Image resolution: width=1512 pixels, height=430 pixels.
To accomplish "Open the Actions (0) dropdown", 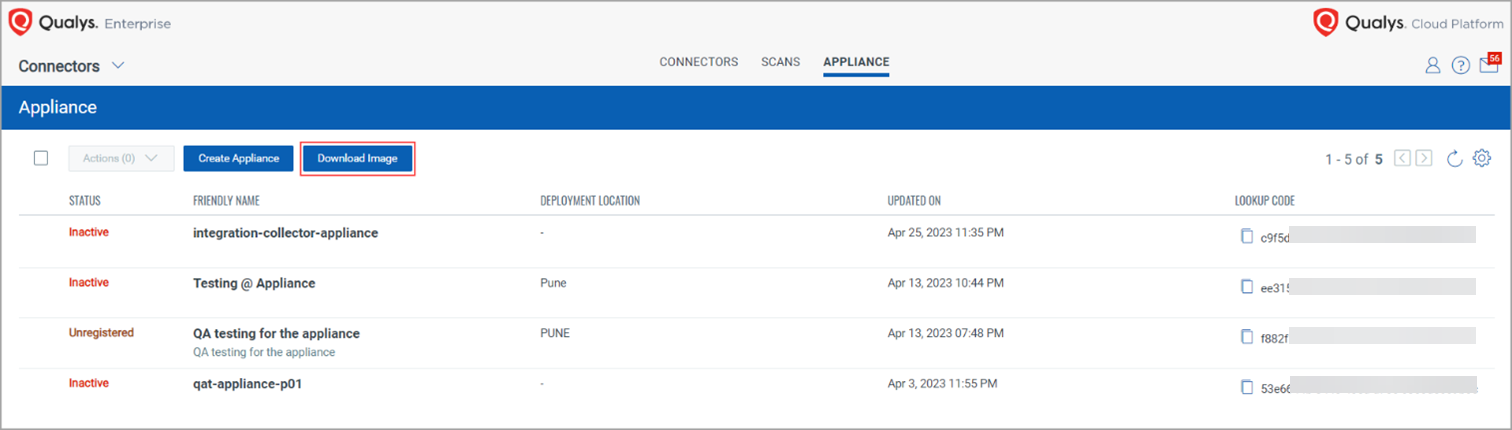I will [x=121, y=158].
